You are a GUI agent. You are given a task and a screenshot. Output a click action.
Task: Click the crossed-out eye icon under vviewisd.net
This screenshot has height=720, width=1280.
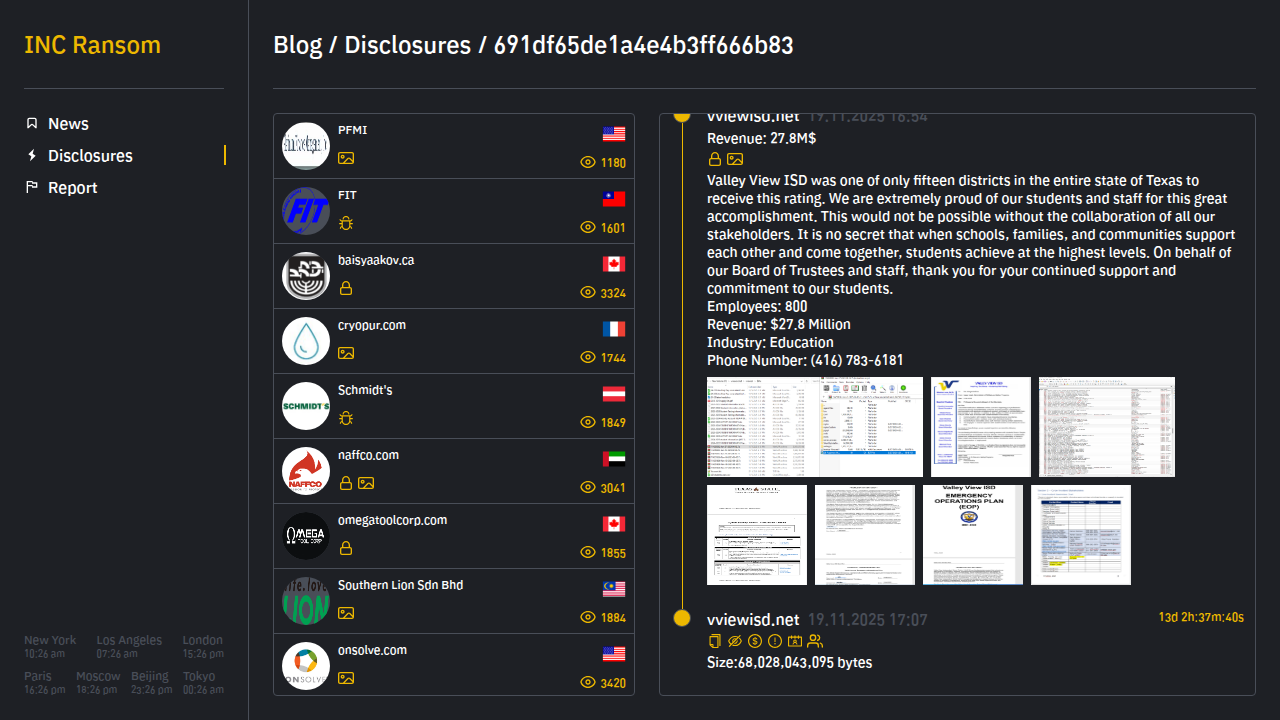(x=735, y=641)
